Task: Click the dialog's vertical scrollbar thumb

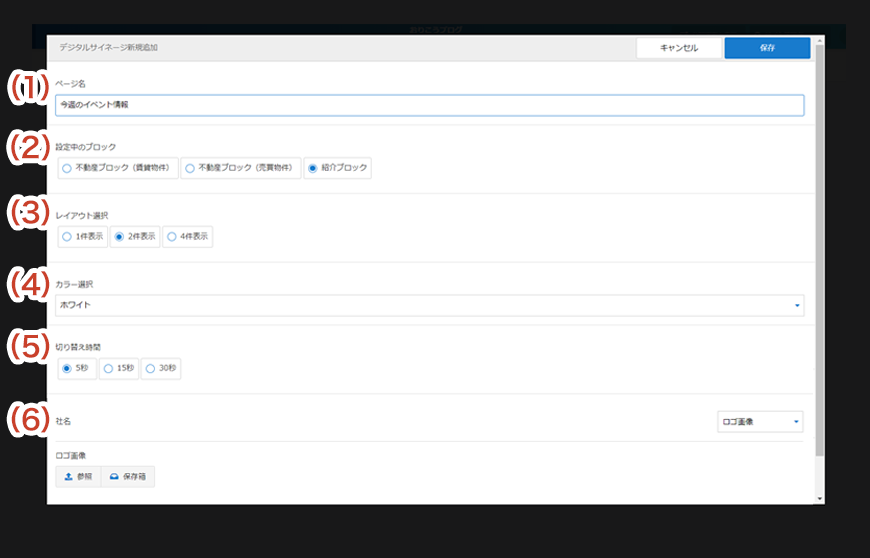Action: [820, 250]
